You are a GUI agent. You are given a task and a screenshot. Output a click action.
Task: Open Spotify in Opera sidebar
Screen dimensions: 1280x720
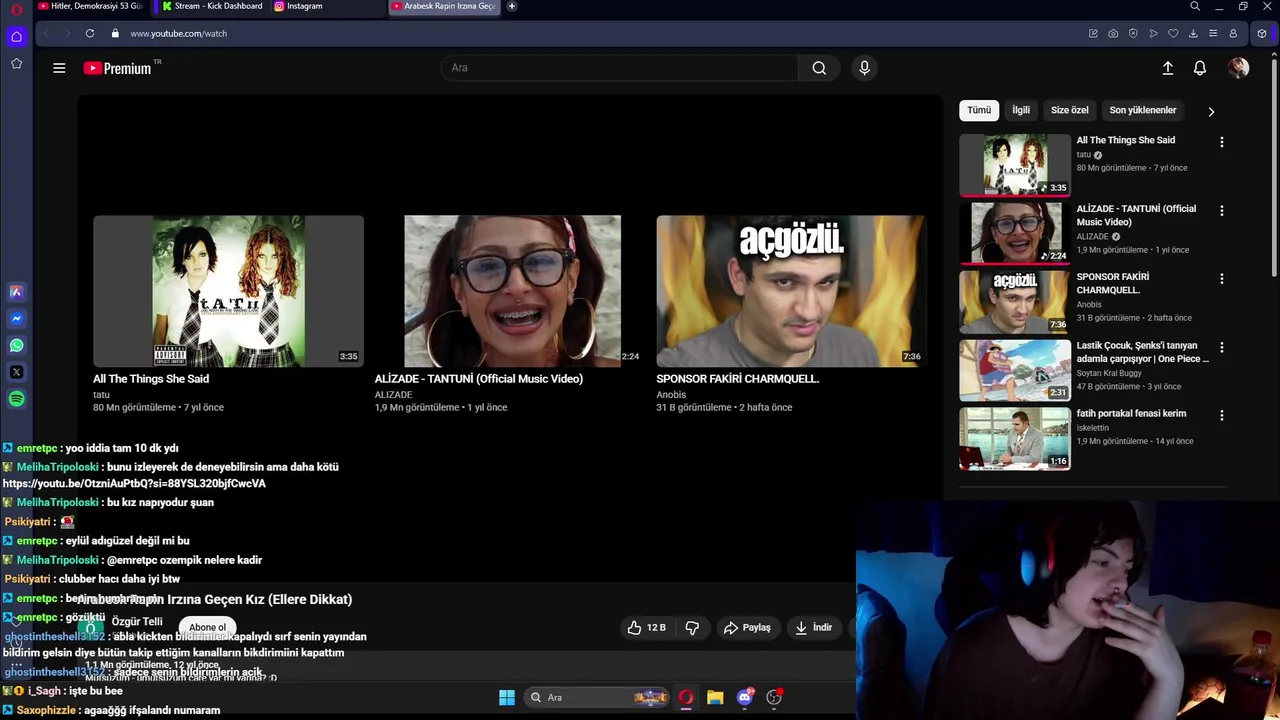click(x=16, y=399)
